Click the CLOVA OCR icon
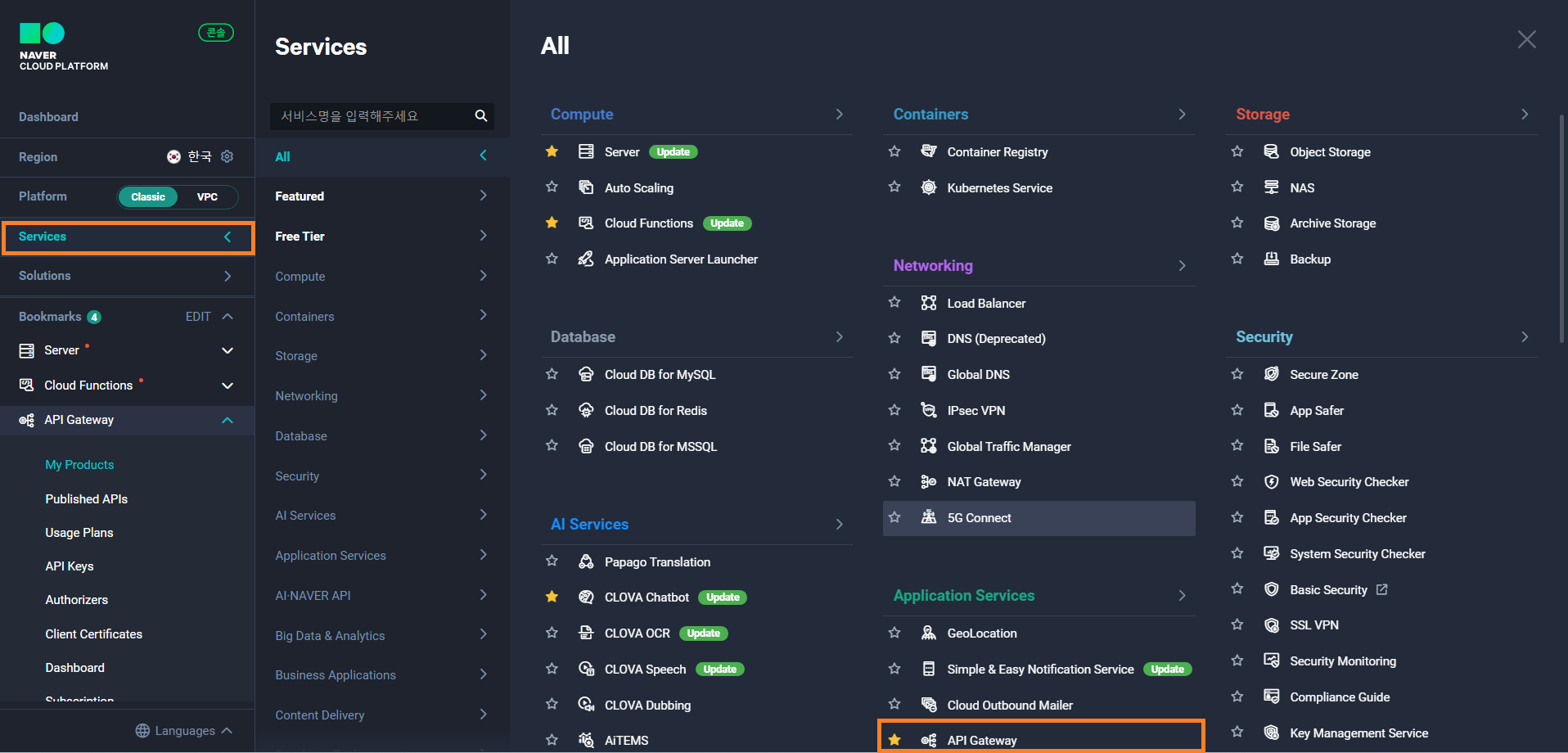Image resolution: width=1568 pixels, height=753 pixels. (x=586, y=633)
